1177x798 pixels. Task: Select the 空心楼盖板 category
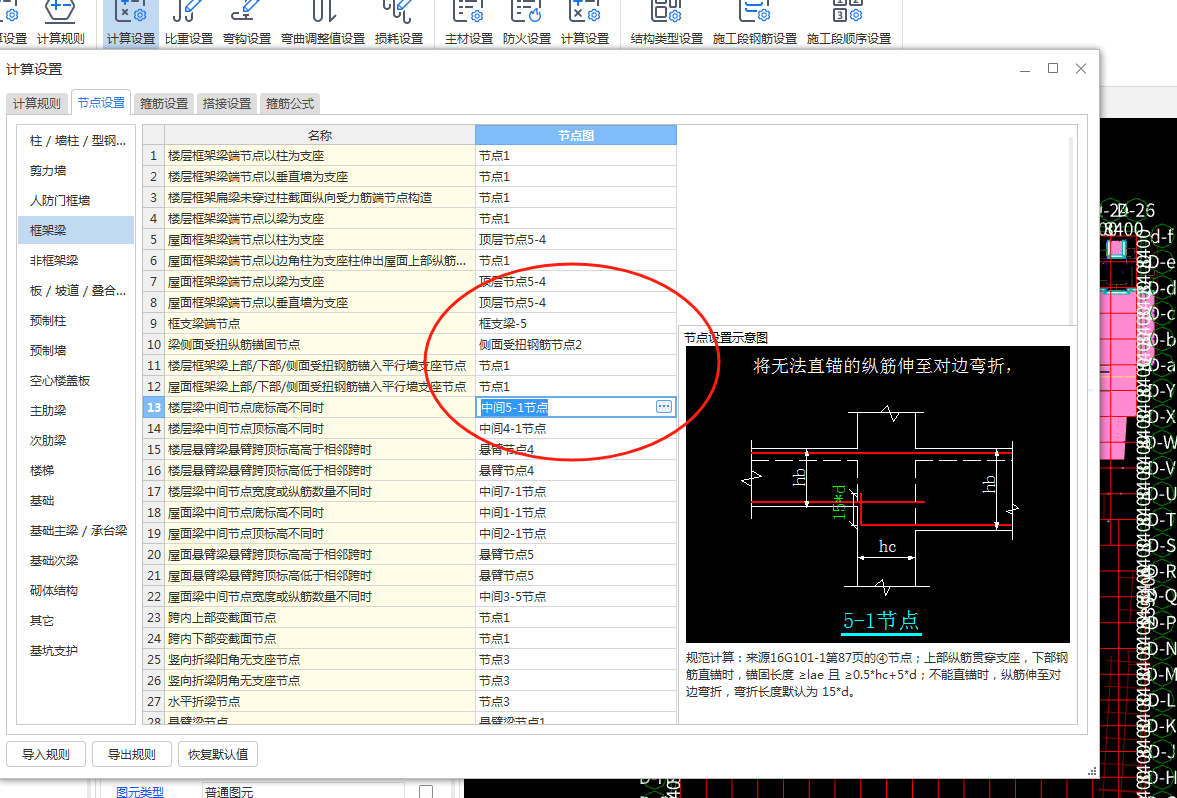(x=77, y=381)
